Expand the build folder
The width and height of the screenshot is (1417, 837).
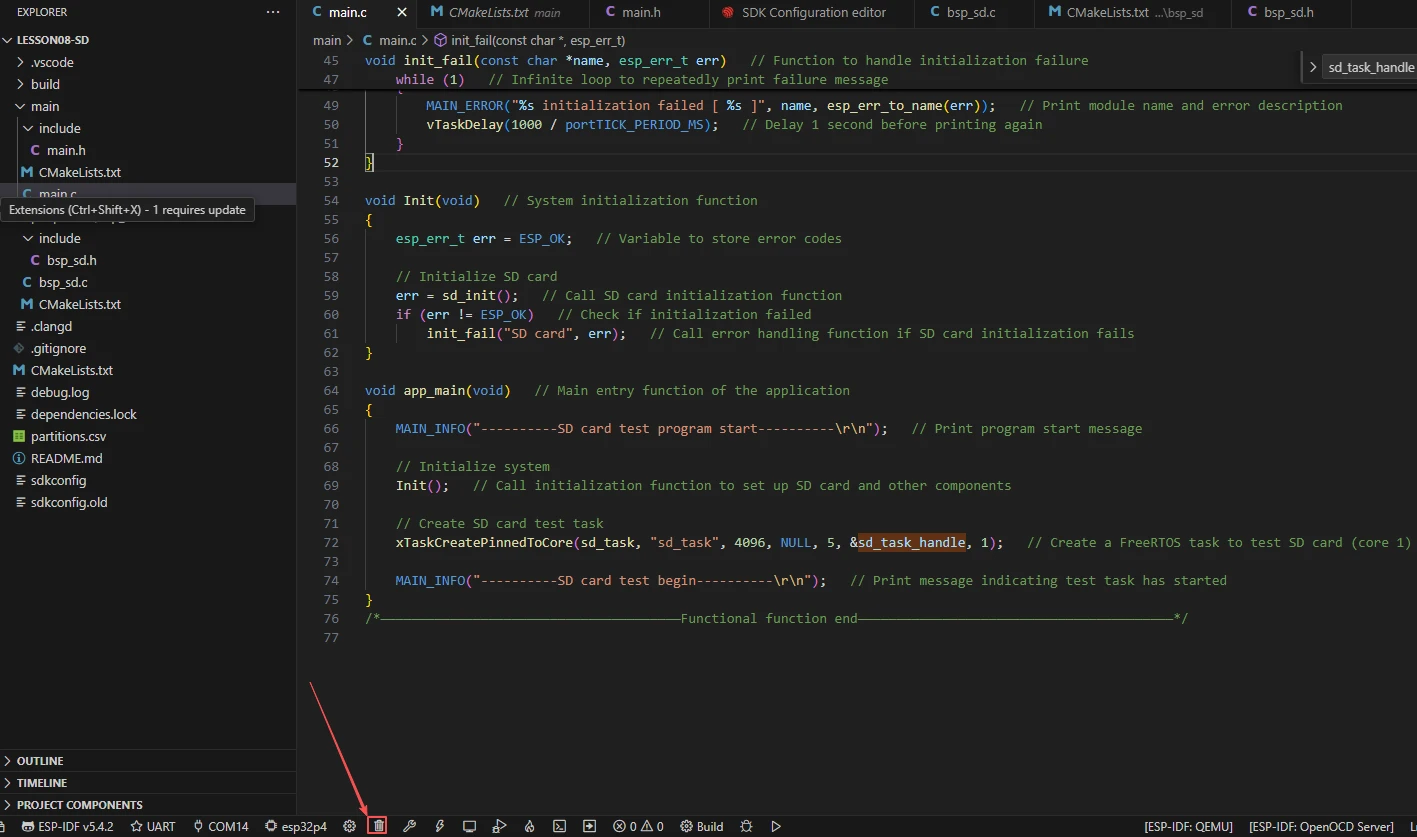45,84
